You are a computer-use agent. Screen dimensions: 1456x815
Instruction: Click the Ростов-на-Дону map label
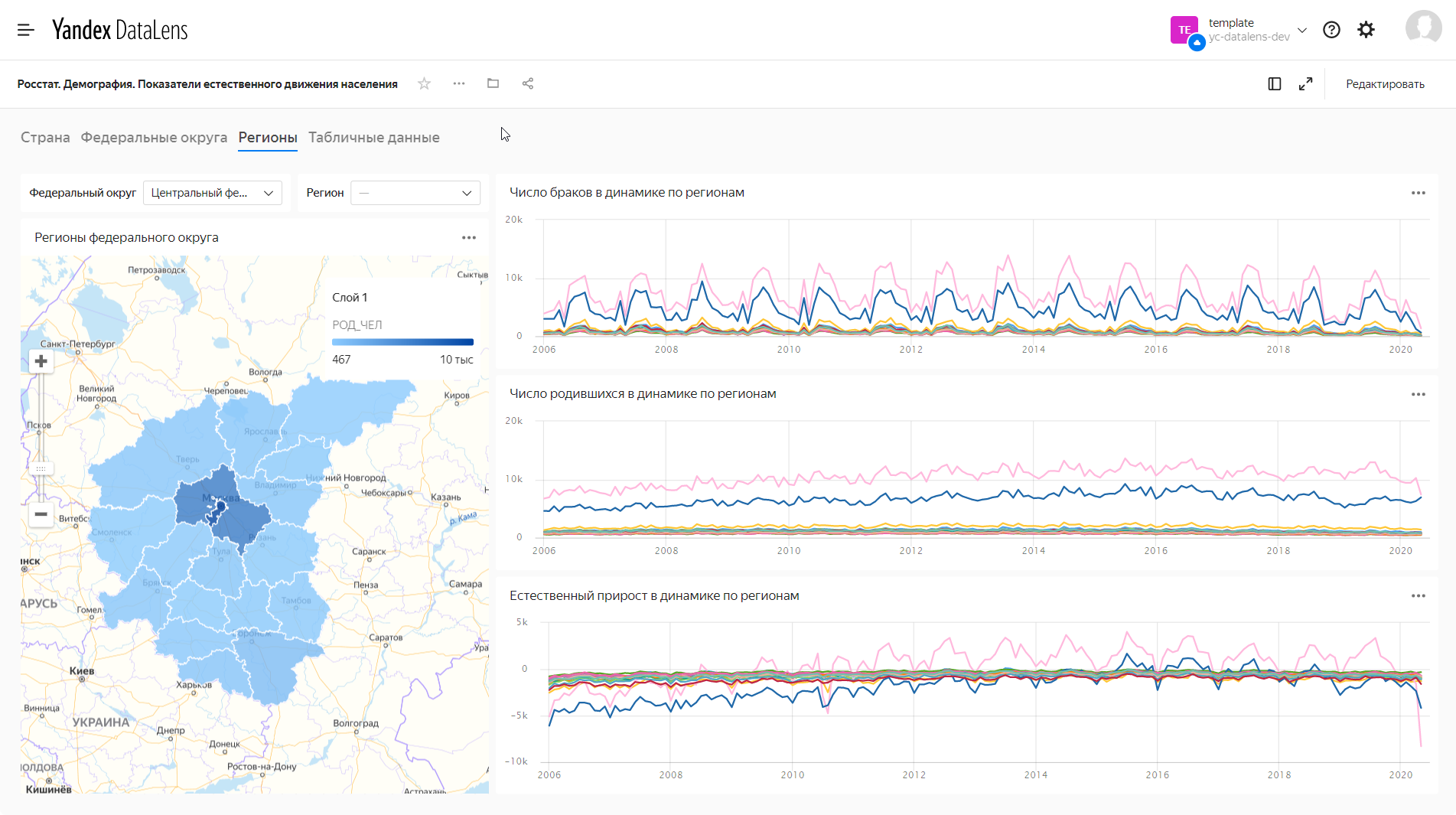(x=262, y=767)
